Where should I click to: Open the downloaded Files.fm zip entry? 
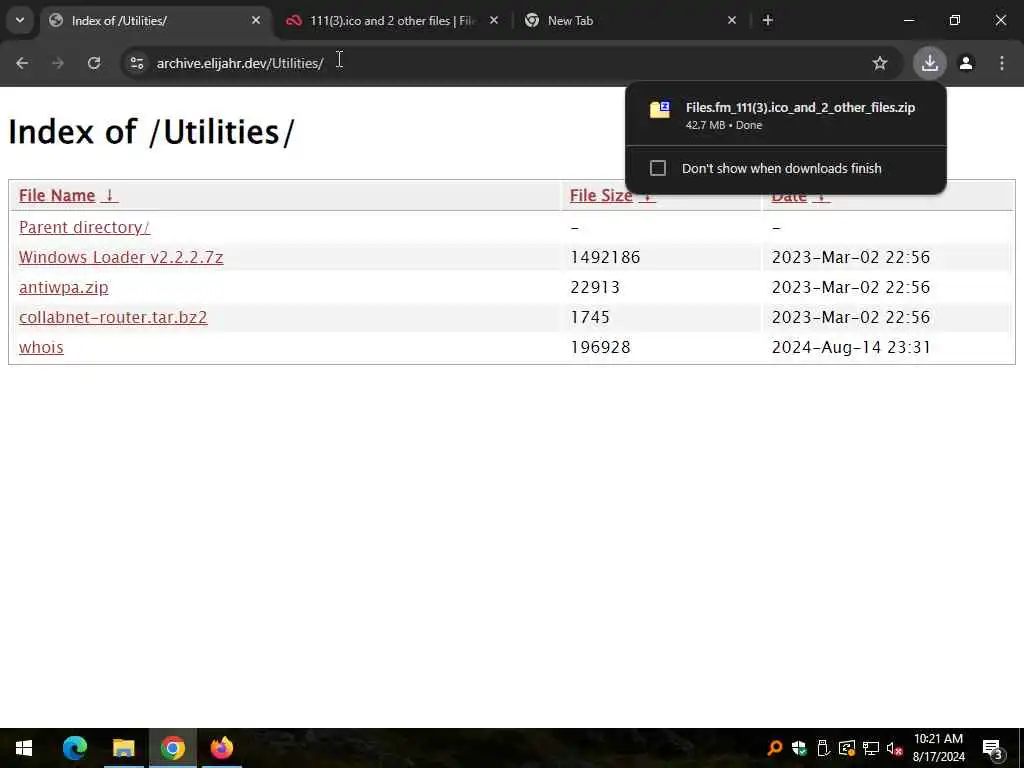[785, 115]
